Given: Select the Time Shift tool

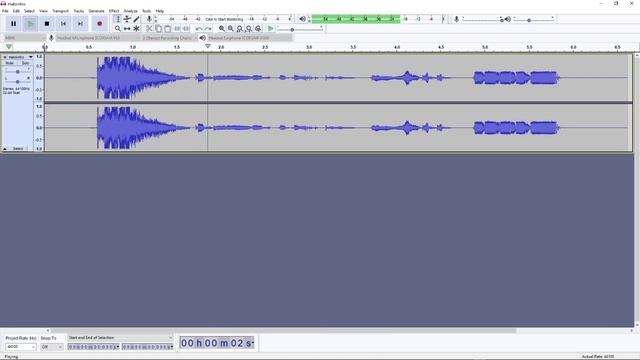Looking at the screenshot, I should (x=127, y=29).
